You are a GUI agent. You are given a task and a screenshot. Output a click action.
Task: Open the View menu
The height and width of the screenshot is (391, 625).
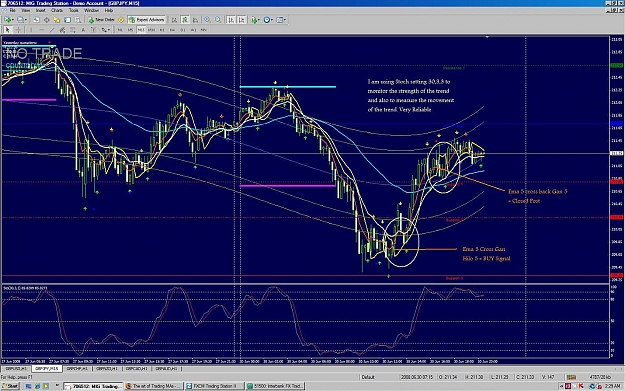click(26, 10)
